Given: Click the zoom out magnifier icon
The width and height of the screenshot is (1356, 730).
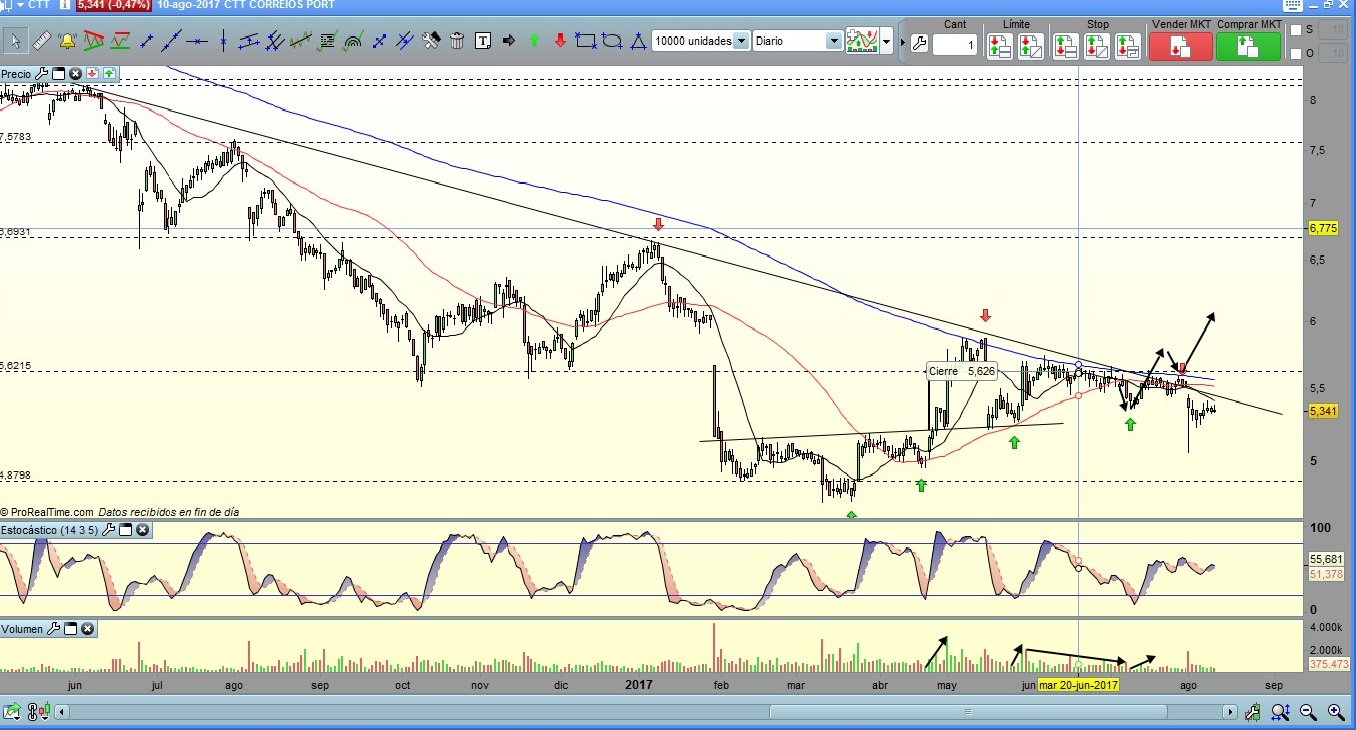Looking at the screenshot, I should [1308, 712].
